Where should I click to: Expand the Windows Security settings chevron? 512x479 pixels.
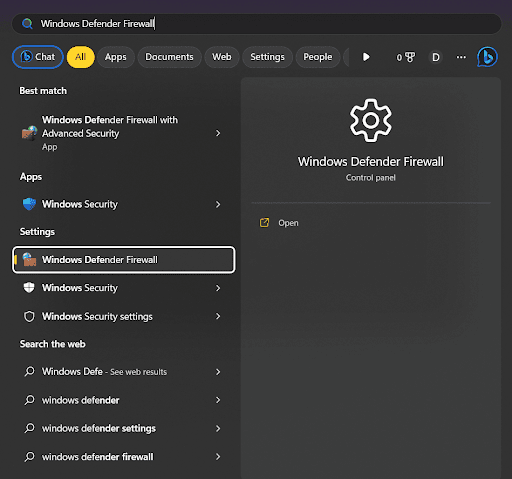point(218,316)
